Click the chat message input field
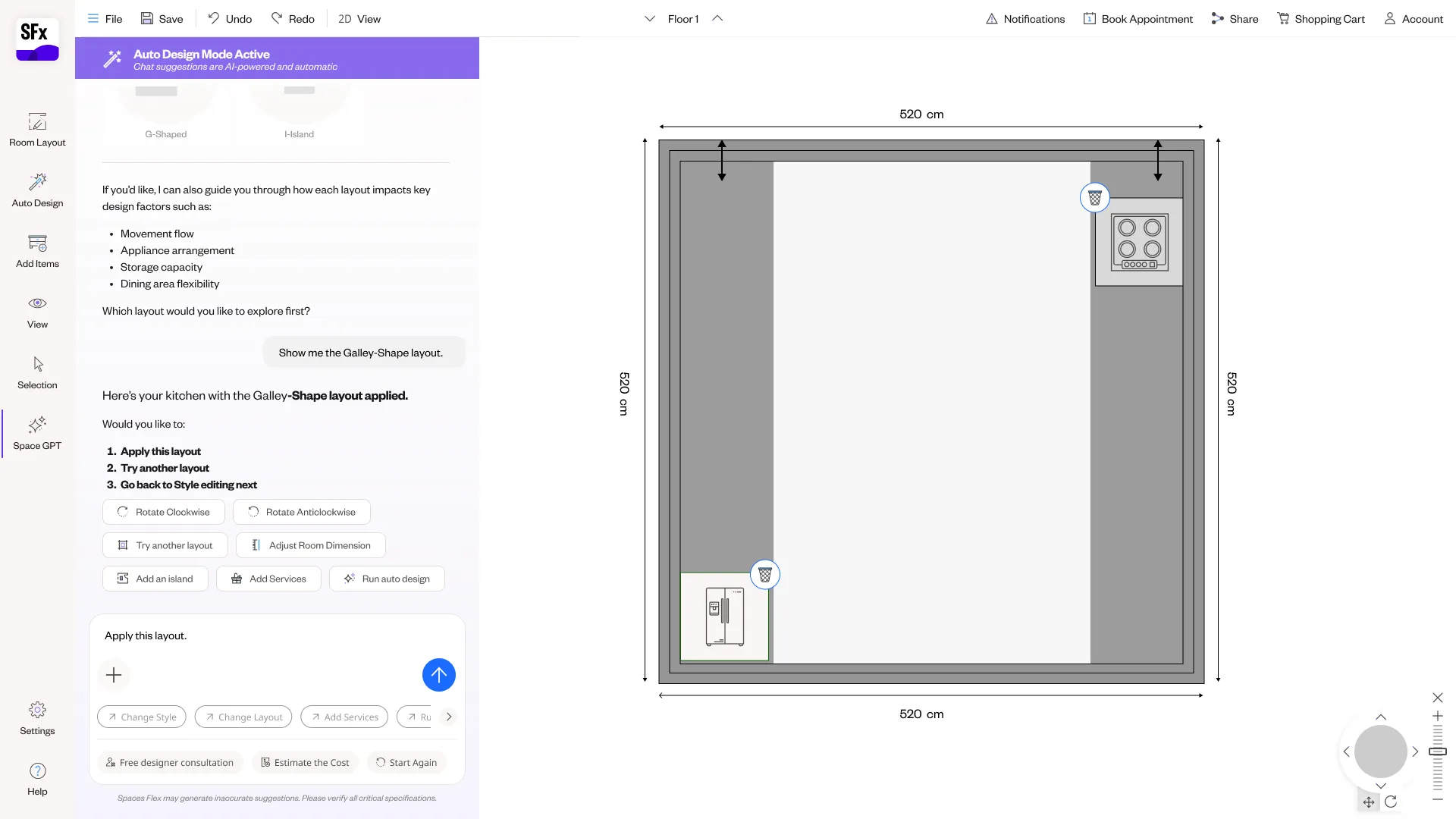Screen dimensions: 1456x819 pos(277,636)
